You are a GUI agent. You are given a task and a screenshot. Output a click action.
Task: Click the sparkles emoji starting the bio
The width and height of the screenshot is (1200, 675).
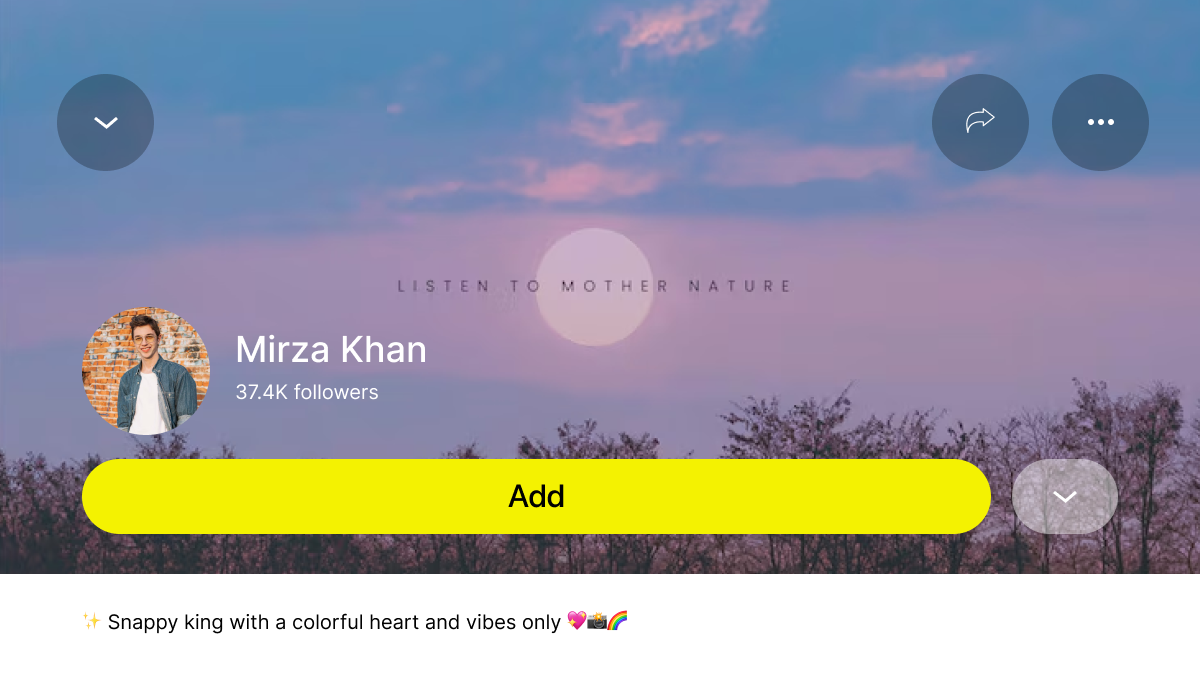92,622
